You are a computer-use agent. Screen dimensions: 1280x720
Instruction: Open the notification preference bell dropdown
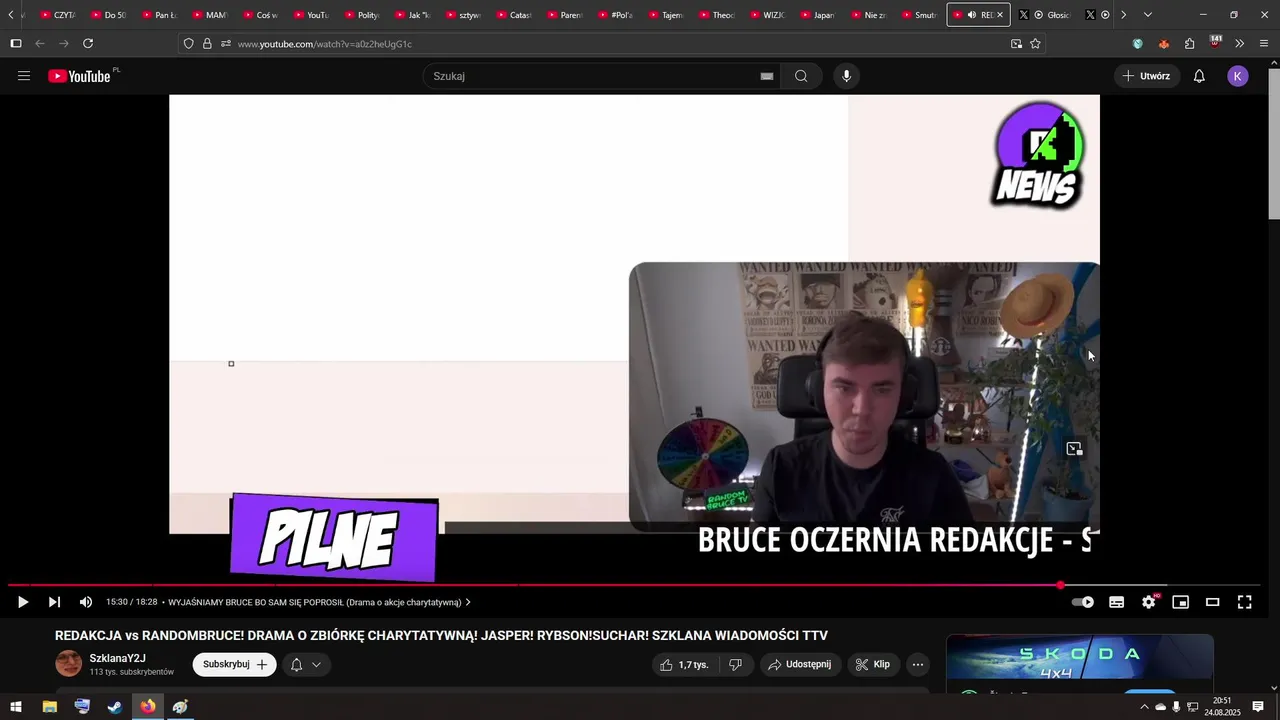306,664
